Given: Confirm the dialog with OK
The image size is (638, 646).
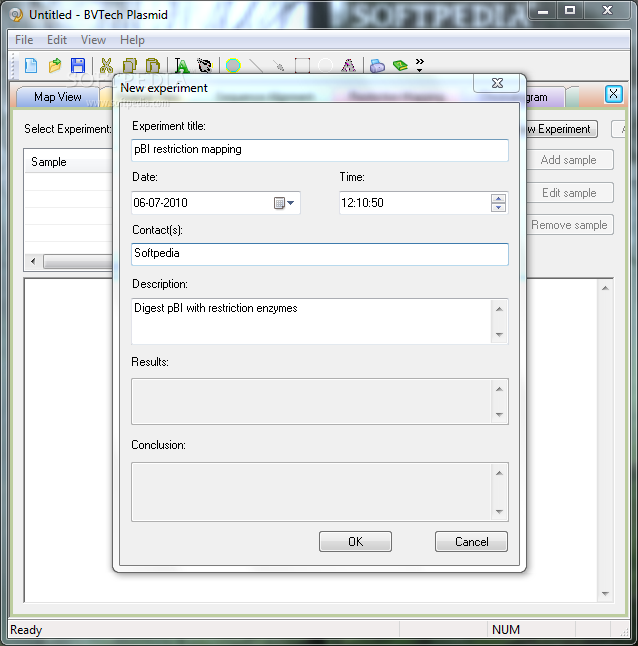Looking at the screenshot, I should pos(355,541).
